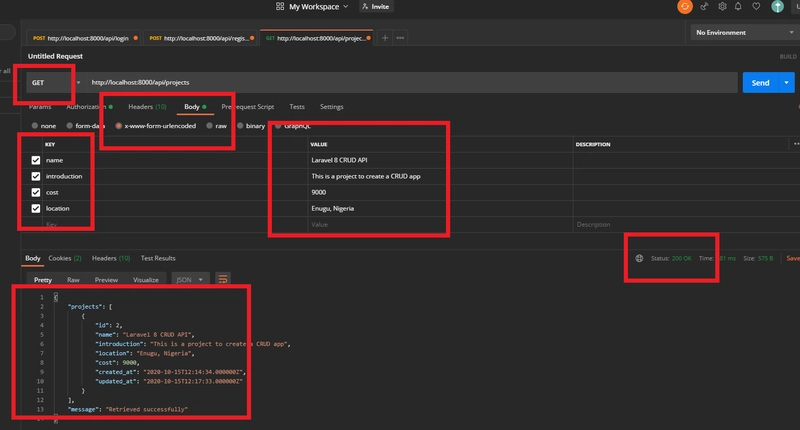Click the request URL input field
This screenshot has height=430, width=800.
click(x=411, y=83)
